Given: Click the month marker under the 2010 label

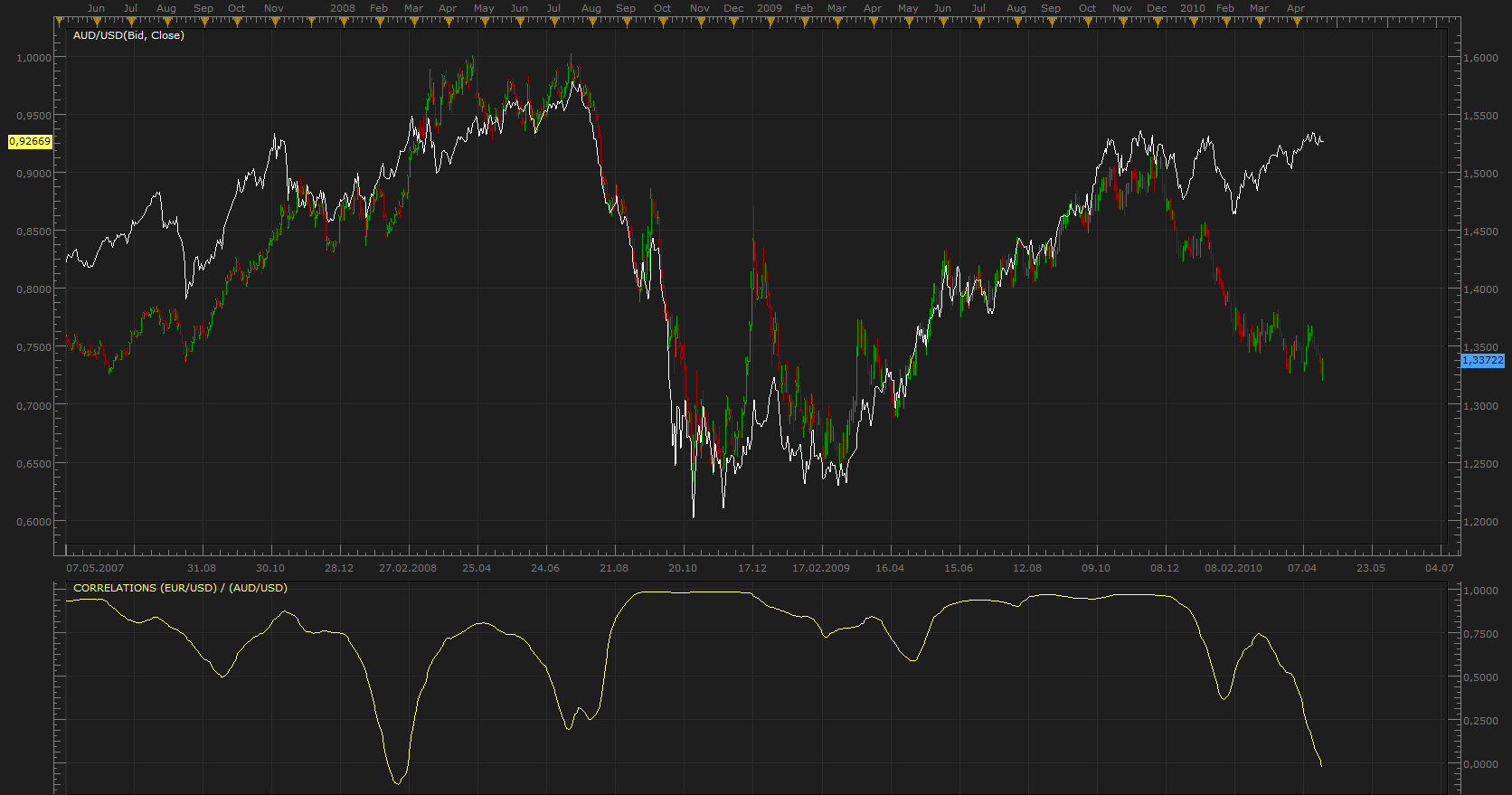Looking at the screenshot, I should pyautogui.click(x=1193, y=22).
